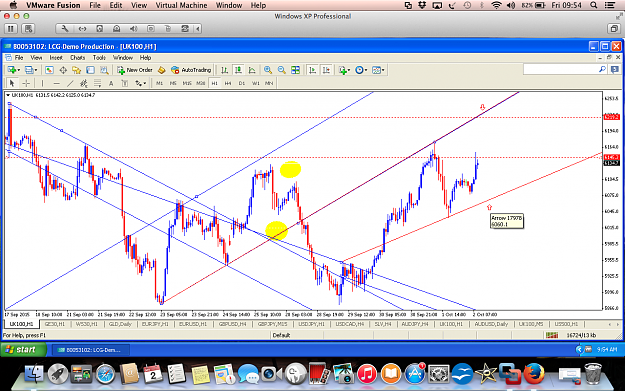Zoom out on the chart
The width and height of the screenshot is (625, 391).
click(282, 70)
